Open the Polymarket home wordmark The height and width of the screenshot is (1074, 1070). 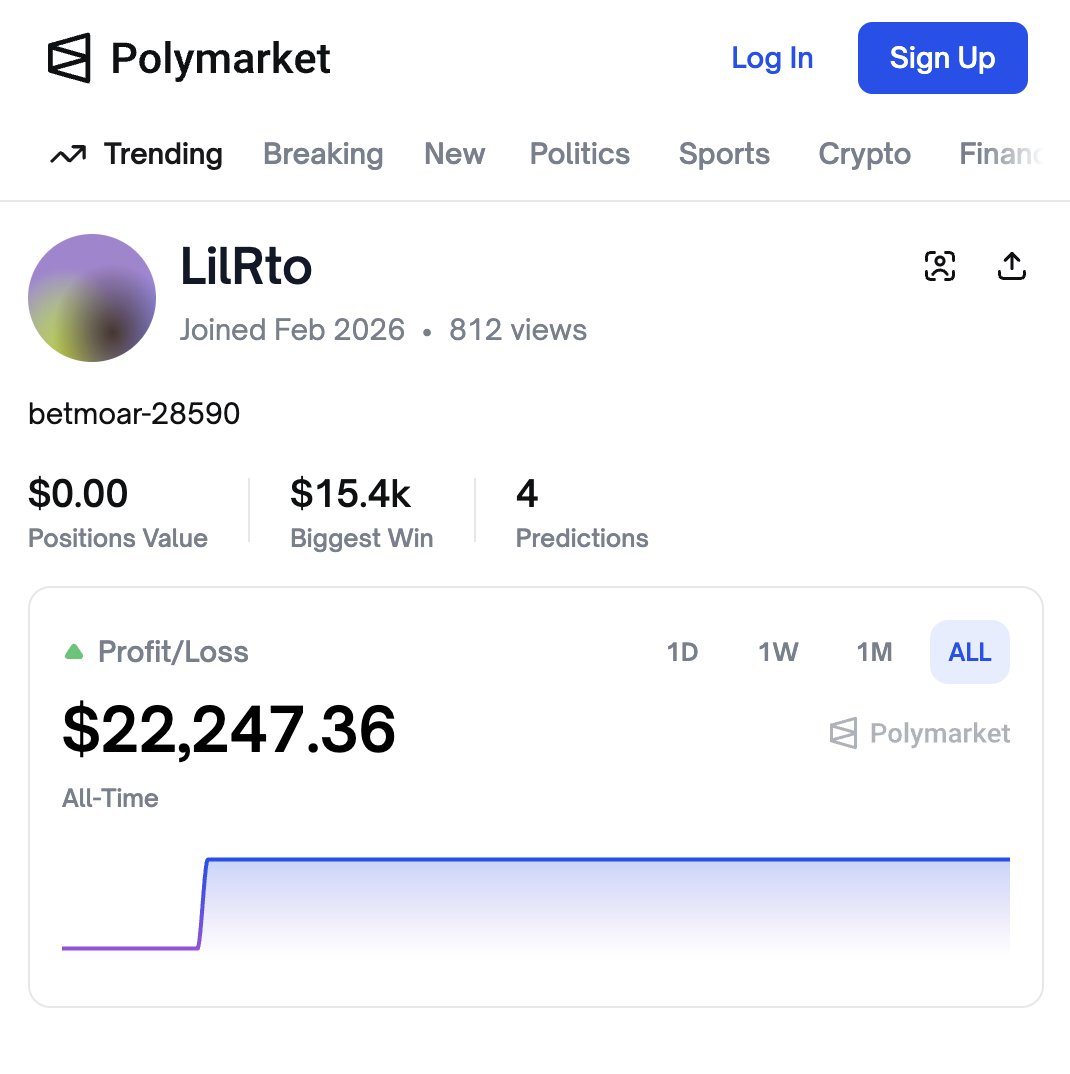(x=221, y=58)
